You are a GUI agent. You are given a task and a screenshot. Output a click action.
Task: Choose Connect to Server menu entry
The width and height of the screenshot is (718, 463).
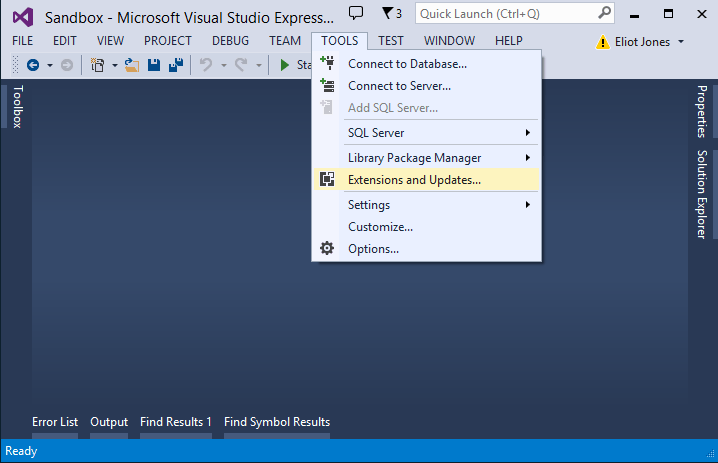pyautogui.click(x=426, y=86)
